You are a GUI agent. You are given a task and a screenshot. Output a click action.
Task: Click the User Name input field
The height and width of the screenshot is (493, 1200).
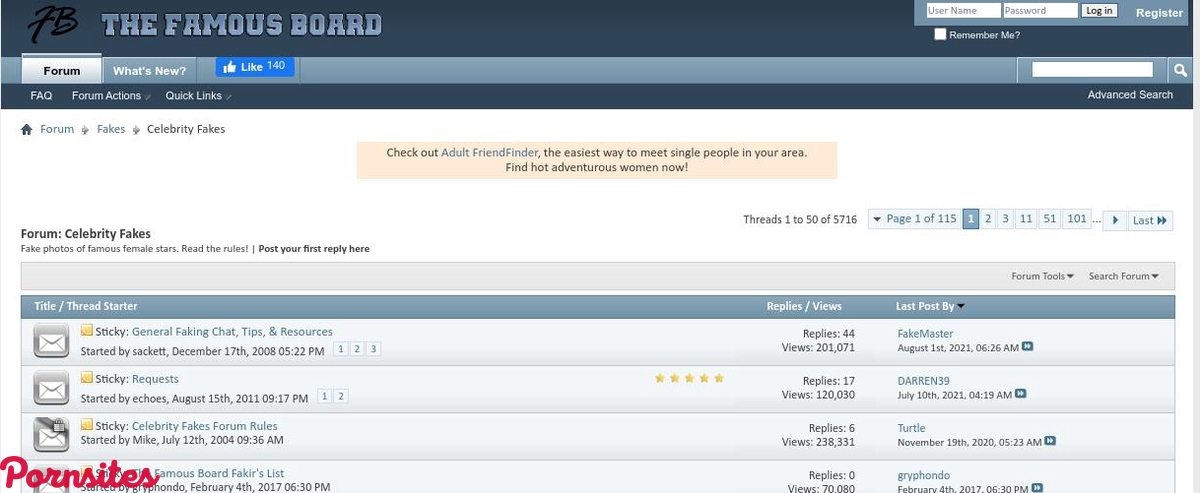pyautogui.click(x=962, y=11)
